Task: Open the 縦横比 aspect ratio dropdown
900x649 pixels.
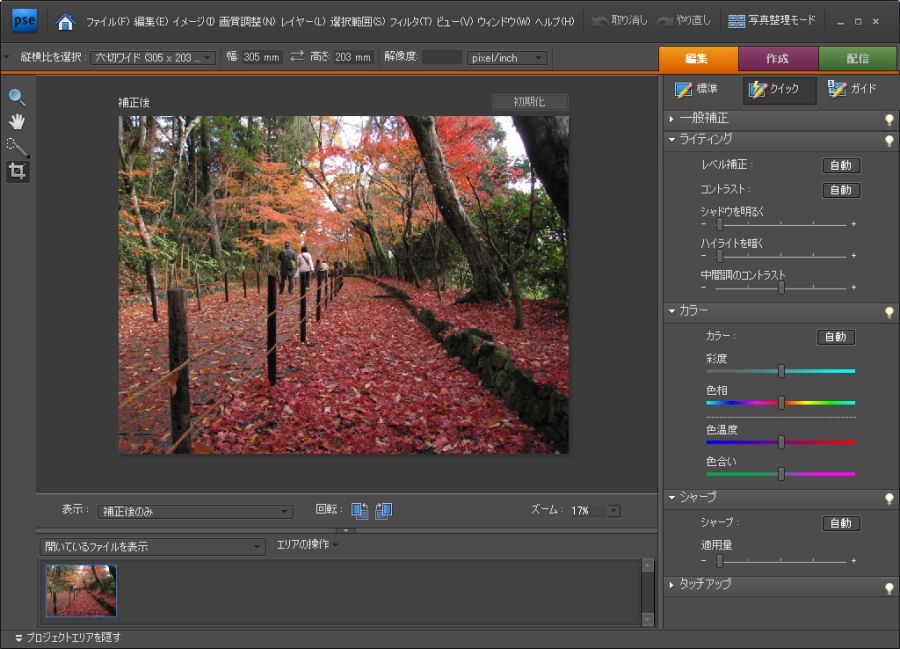Action: [x=153, y=58]
